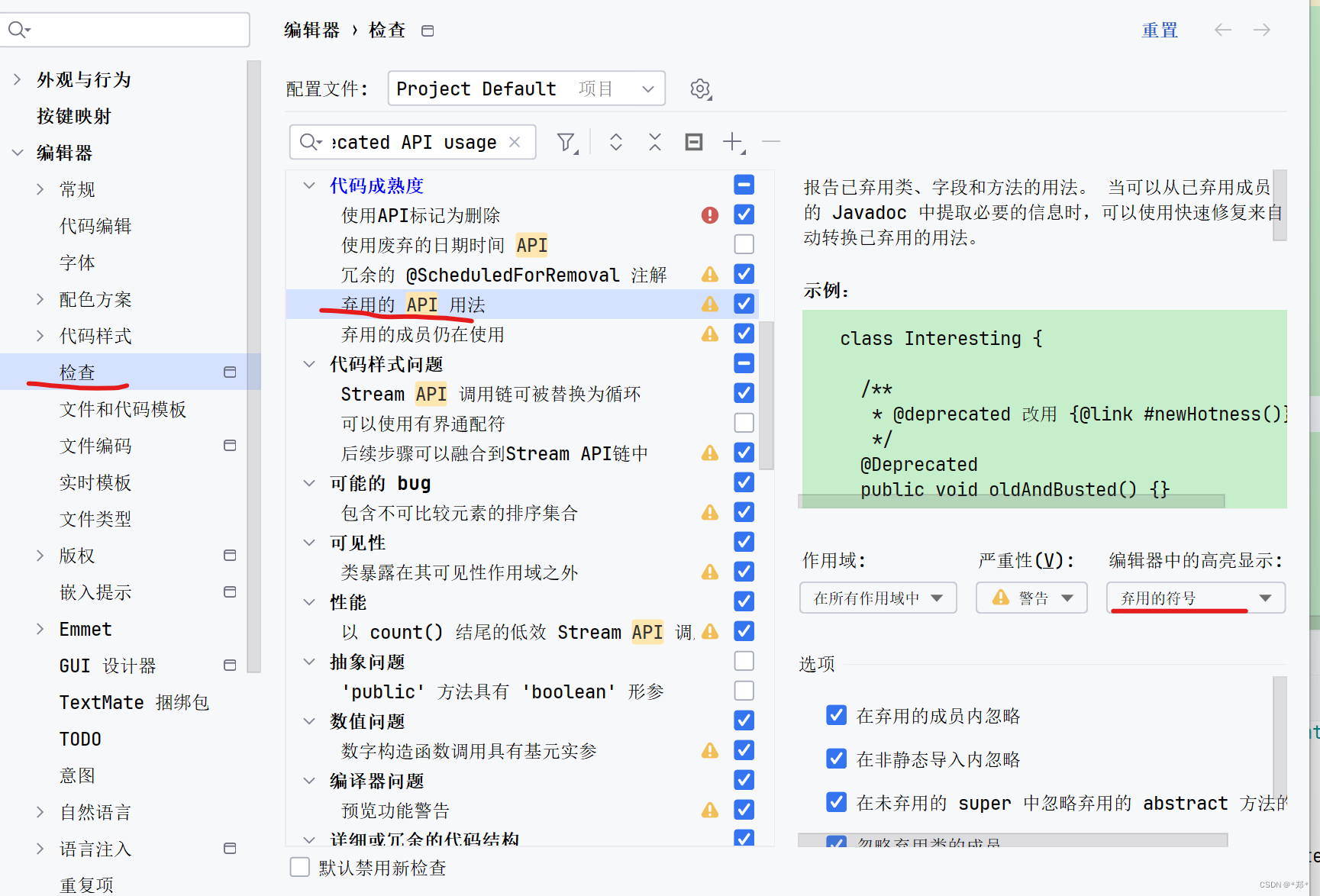Screen dimensions: 1320x896
Task: Click project icon beside GUI 设计器
Action: tap(230, 665)
